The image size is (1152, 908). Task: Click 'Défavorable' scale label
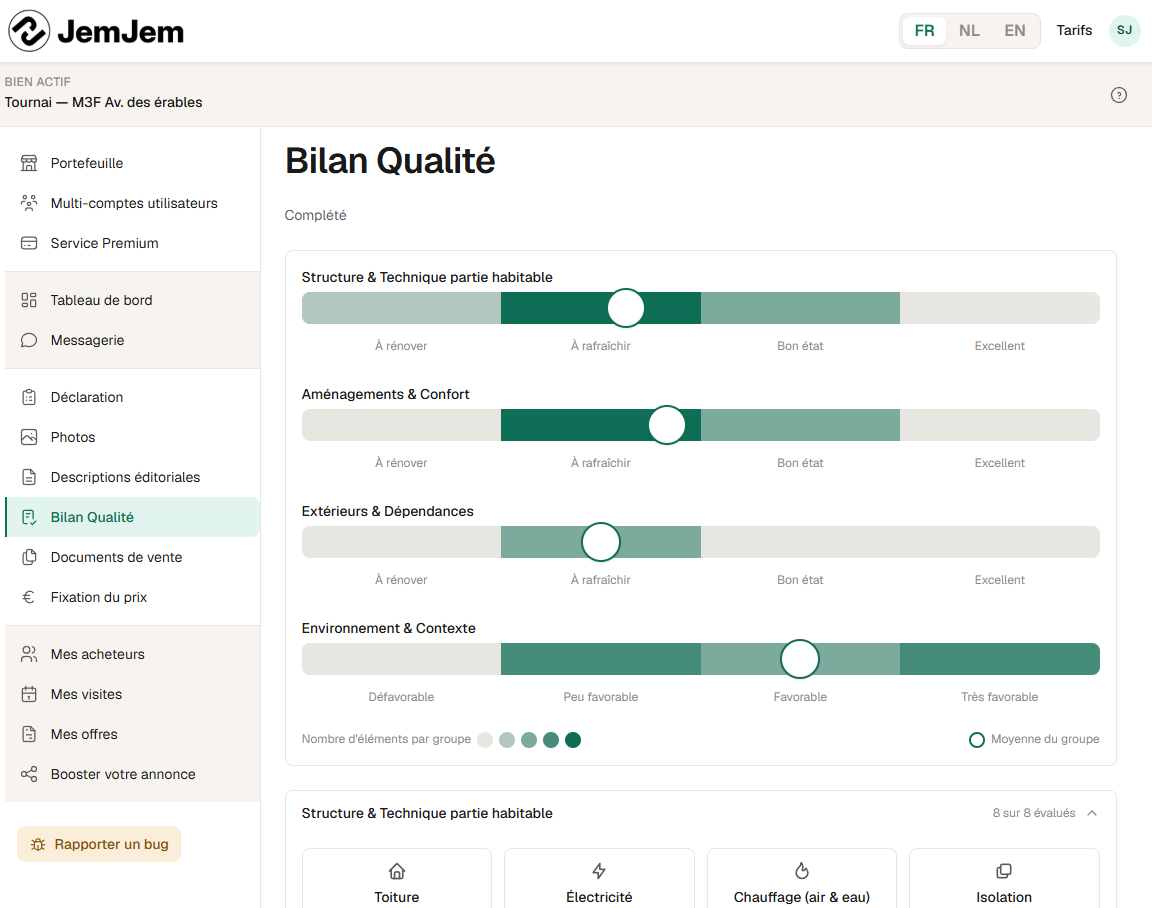tap(401, 696)
